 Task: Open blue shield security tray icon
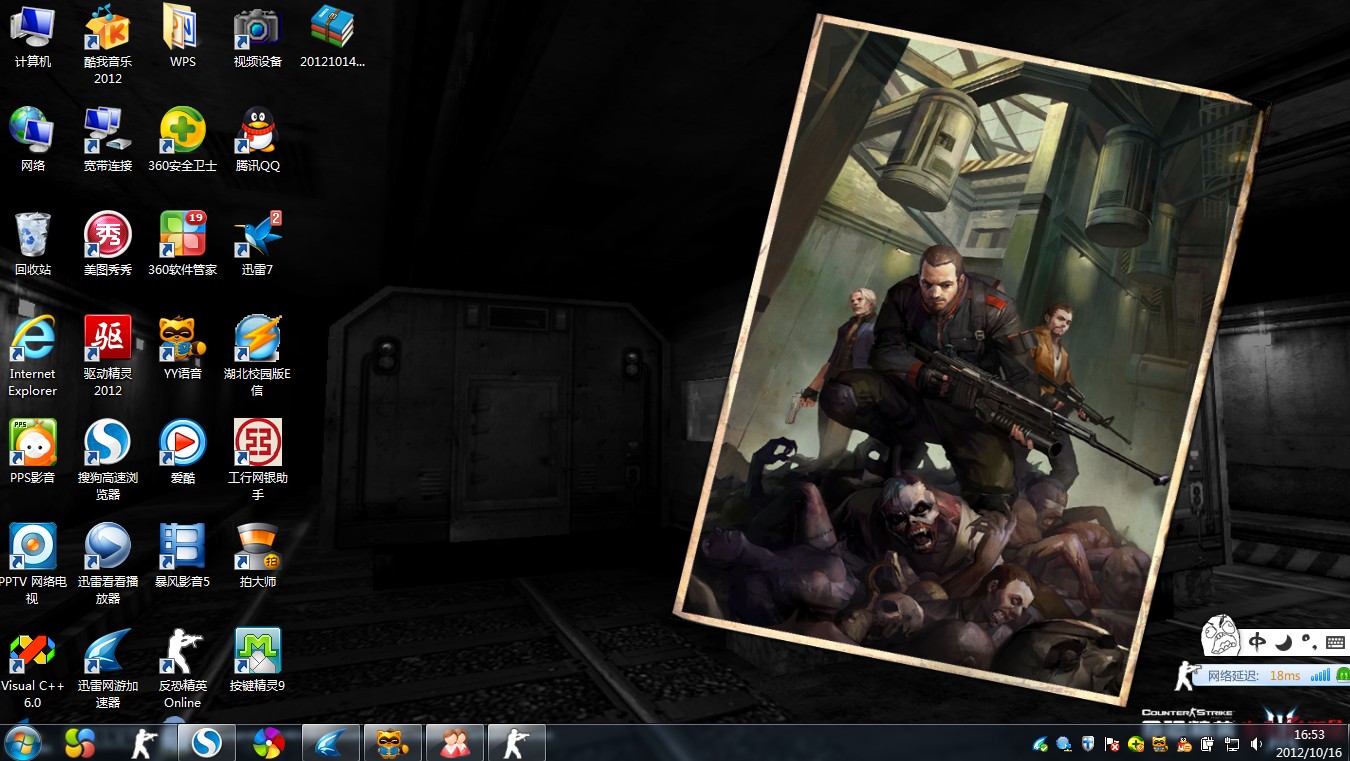1088,744
